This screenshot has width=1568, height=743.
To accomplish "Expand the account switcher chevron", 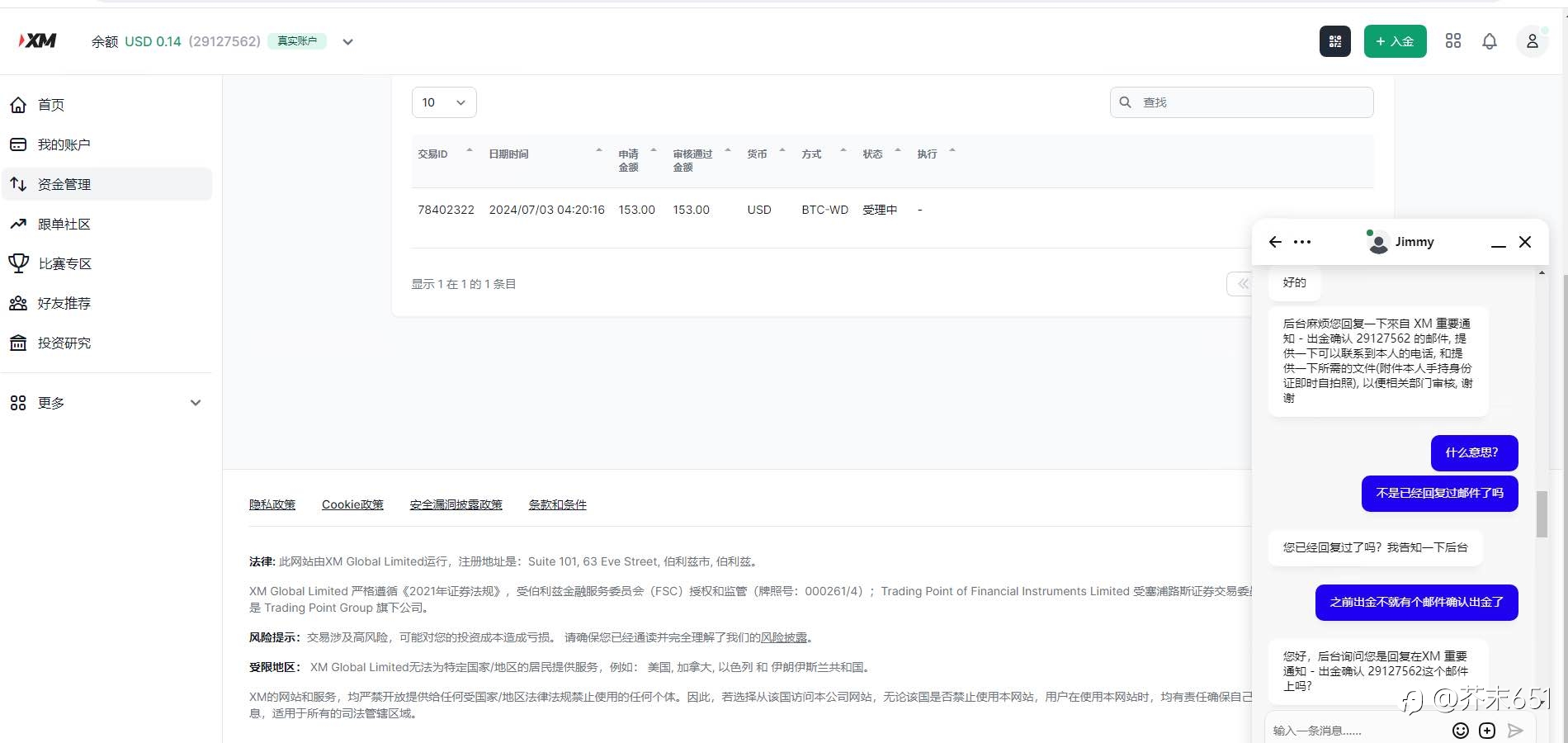I will [348, 42].
